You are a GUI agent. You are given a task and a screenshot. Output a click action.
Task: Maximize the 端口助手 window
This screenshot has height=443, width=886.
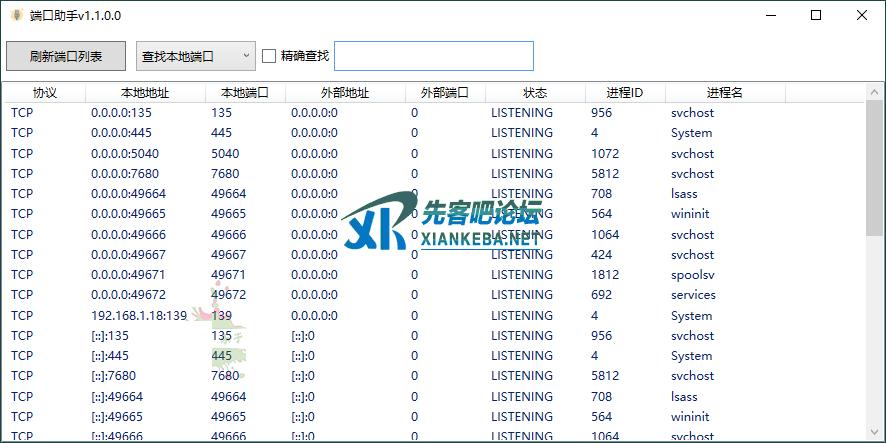pyautogui.click(x=816, y=15)
